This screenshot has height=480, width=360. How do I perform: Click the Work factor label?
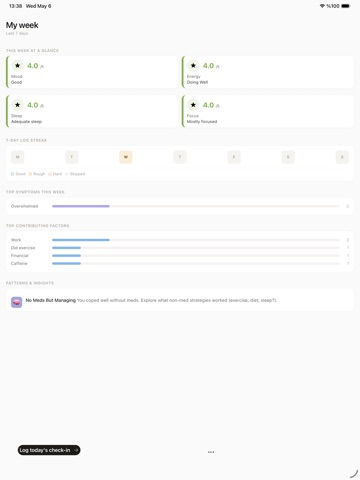[x=16, y=240]
